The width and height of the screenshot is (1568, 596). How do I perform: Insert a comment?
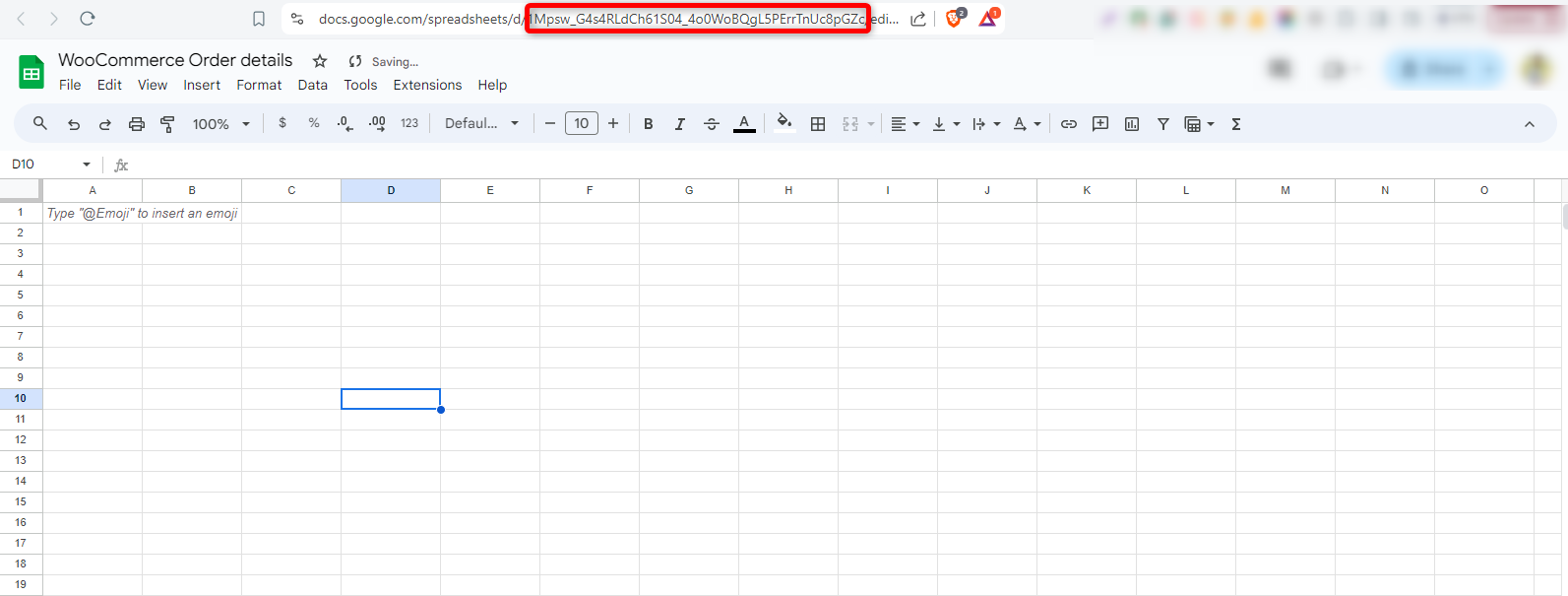[x=1100, y=123]
